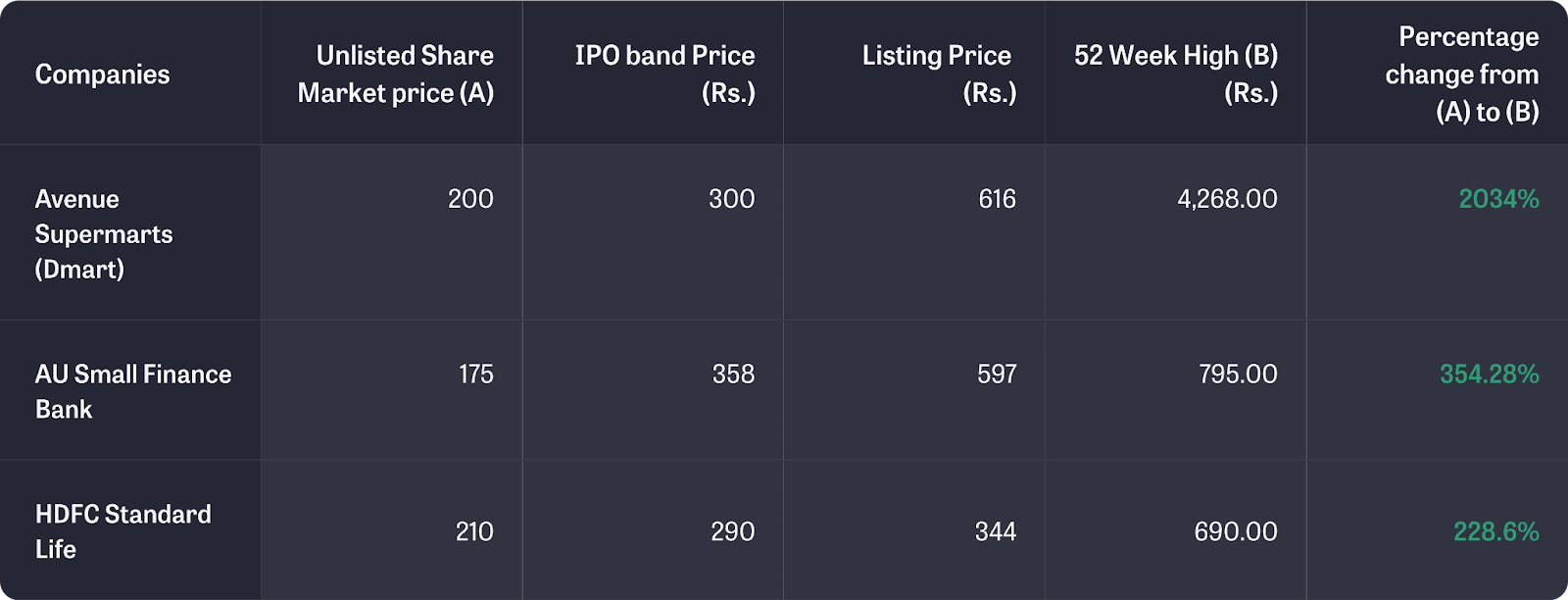The width and height of the screenshot is (1568, 600).
Task: Select the 795.00 week high value
Action: pos(1238,374)
